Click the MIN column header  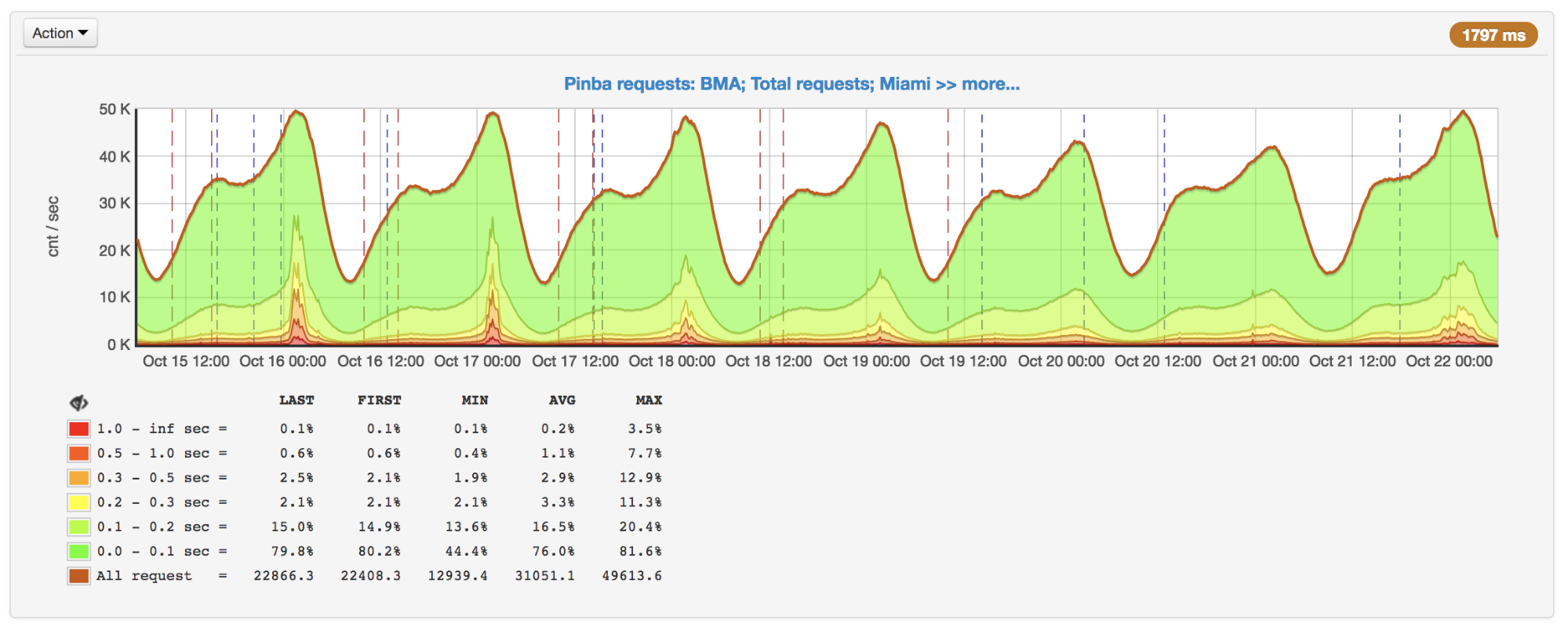[x=475, y=400]
